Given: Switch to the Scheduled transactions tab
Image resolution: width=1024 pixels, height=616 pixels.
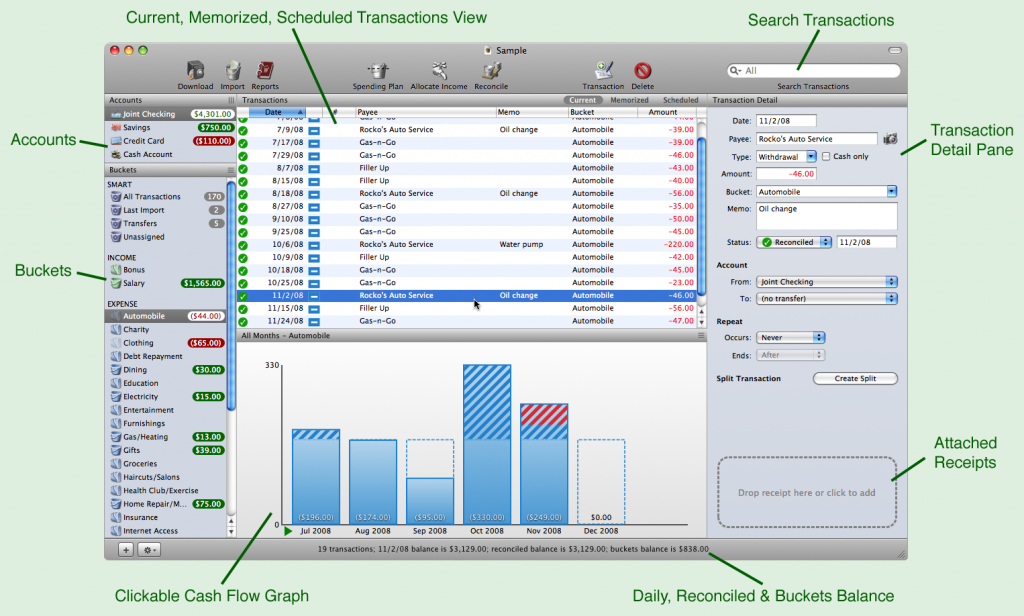Looking at the screenshot, I should click(x=681, y=100).
